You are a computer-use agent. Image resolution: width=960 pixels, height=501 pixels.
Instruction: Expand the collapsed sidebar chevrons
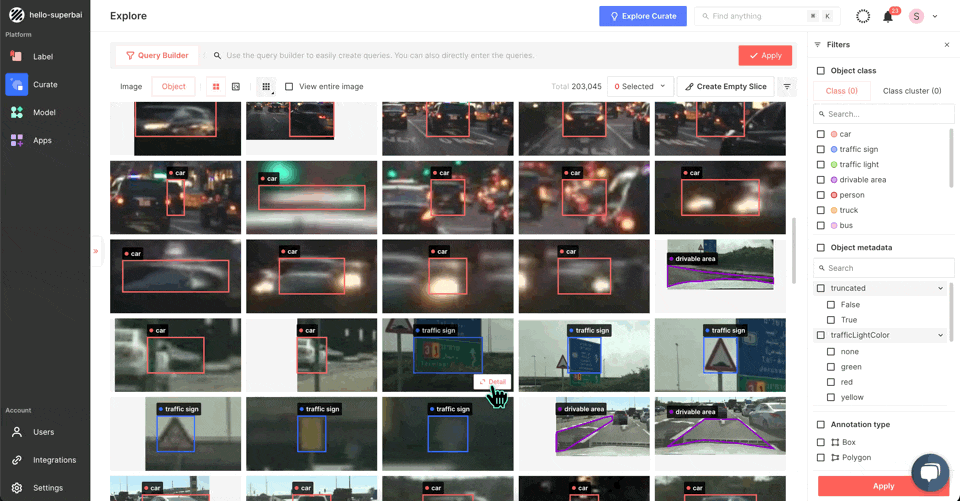coord(96,251)
